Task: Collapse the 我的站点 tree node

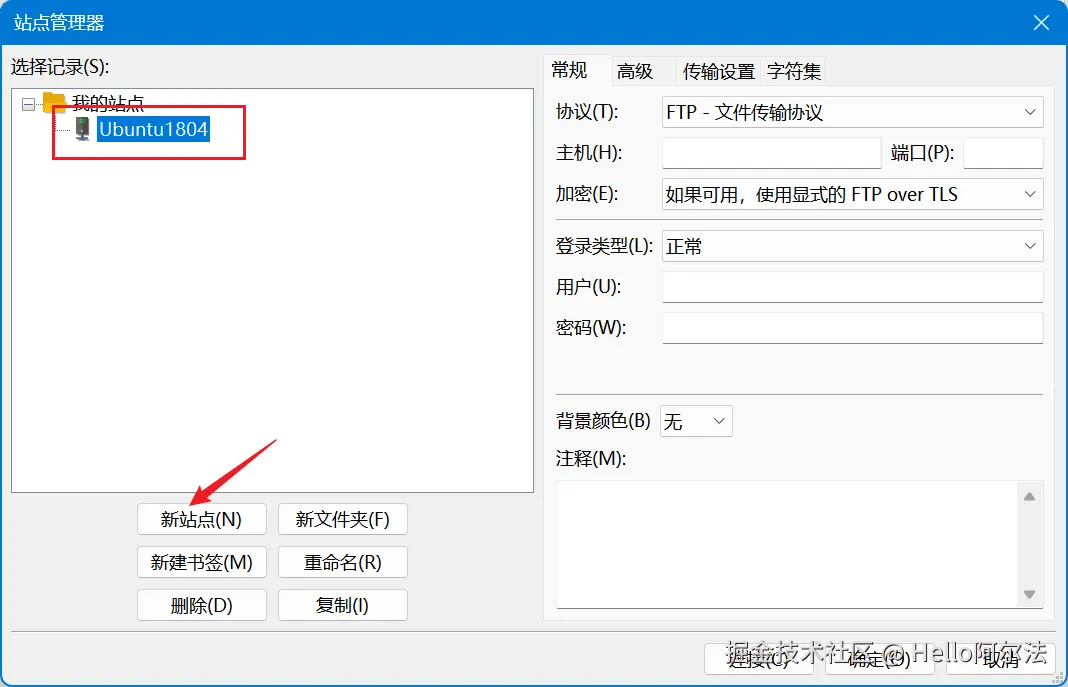Action: pyautogui.click(x=28, y=104)
